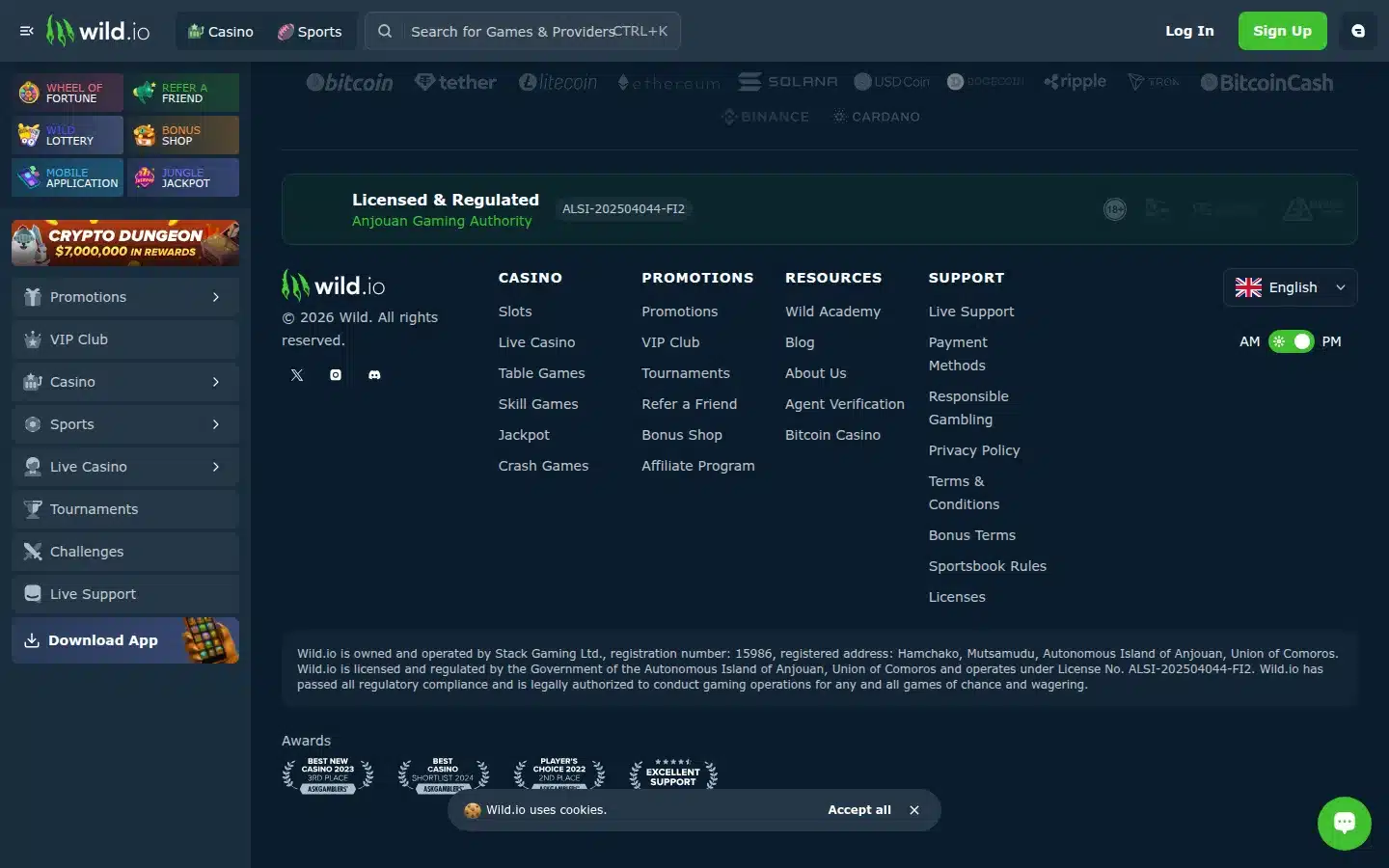This screenshot has height=868, width=1389.
Task: Open the Crash Games footer link
Action: (543, 466)
